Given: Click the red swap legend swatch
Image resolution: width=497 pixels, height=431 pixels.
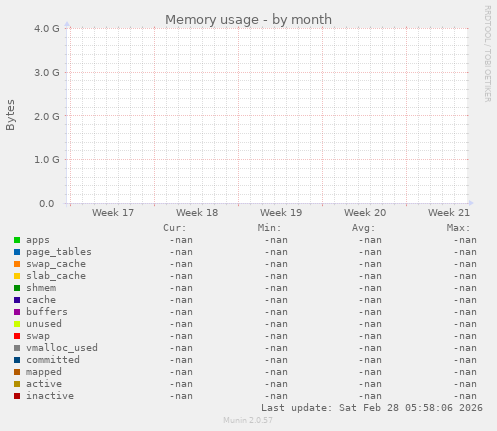Looking at the screenshot, I should coord(17,336).
